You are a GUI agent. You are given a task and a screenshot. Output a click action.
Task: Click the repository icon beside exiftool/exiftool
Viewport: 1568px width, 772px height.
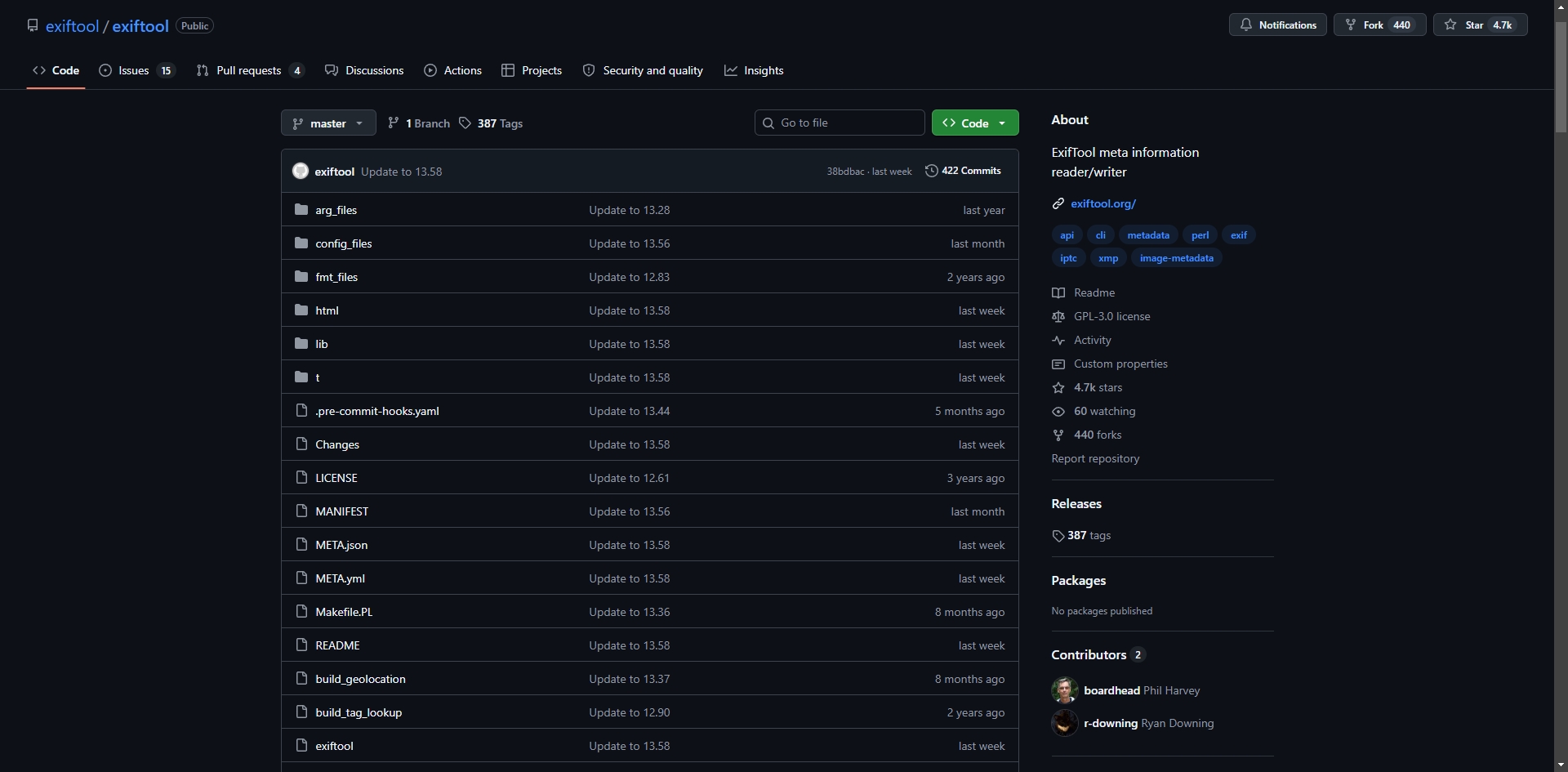[33, 25]
